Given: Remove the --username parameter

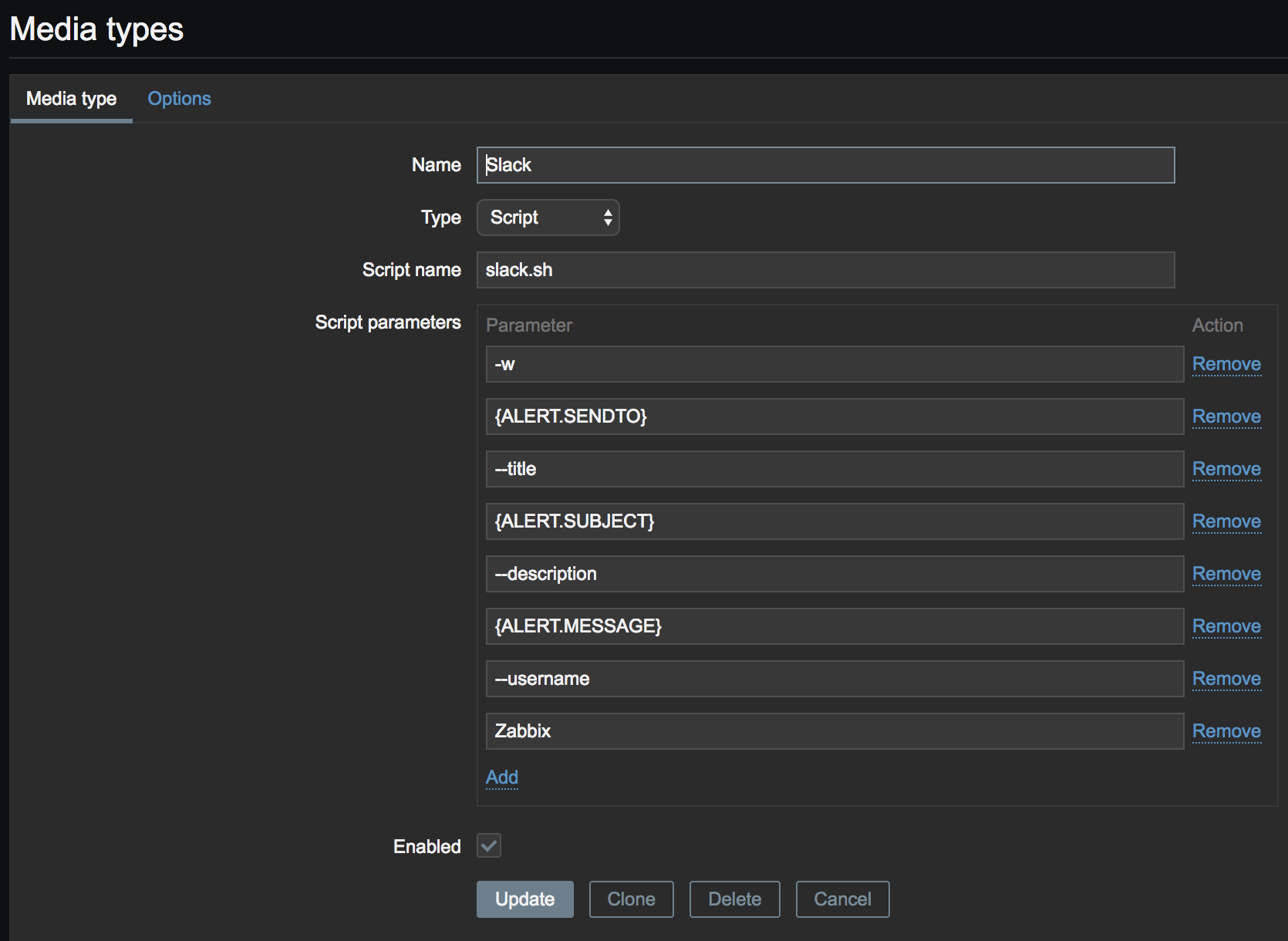Looking at the screenshot, I should click(x=1226, y=679).
